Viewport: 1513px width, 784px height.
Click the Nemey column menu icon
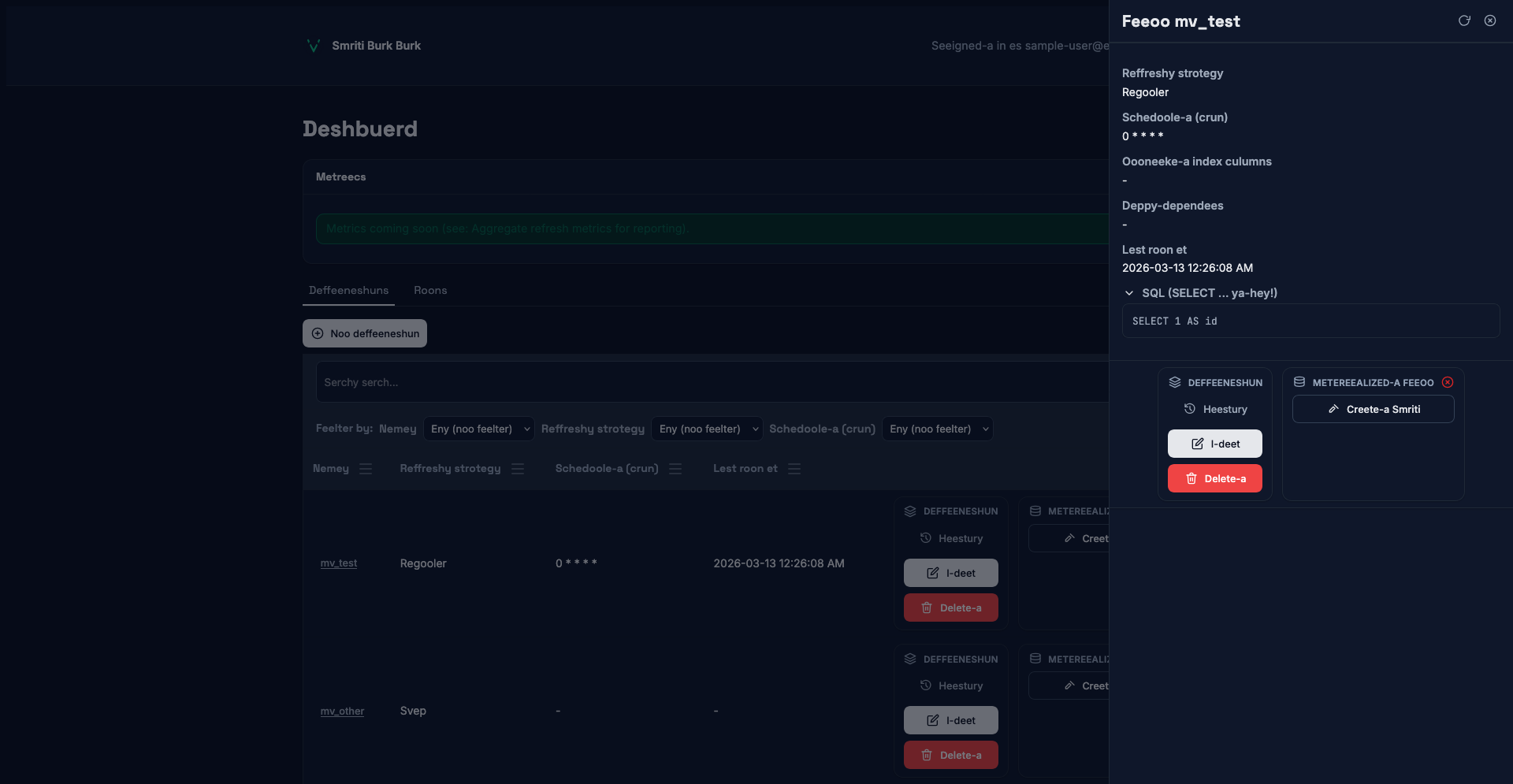(366, 469)
